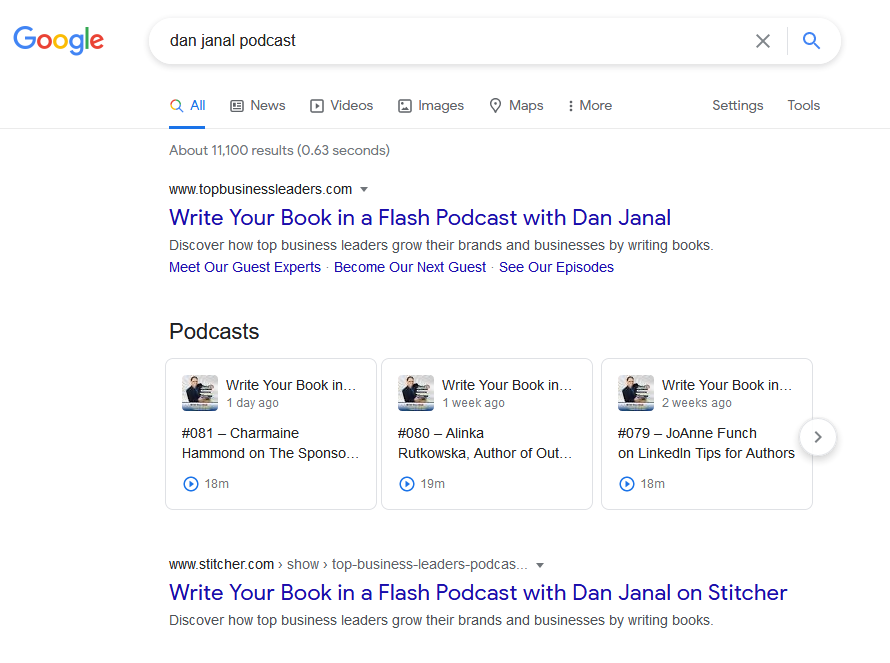Open 'See Our Episodes' sitelink
Image resolution: width=890 pixels, height=663 pixels.
pos(556,267)
